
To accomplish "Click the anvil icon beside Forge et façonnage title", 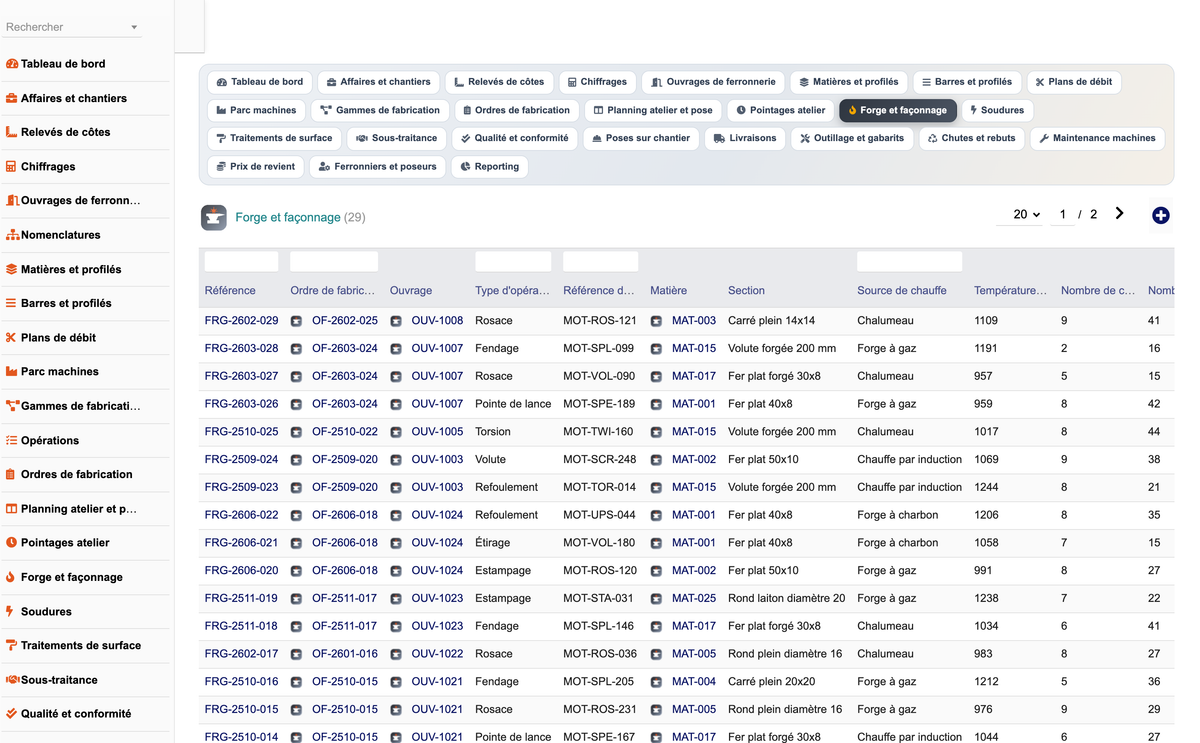I will [x=214, y=217].
